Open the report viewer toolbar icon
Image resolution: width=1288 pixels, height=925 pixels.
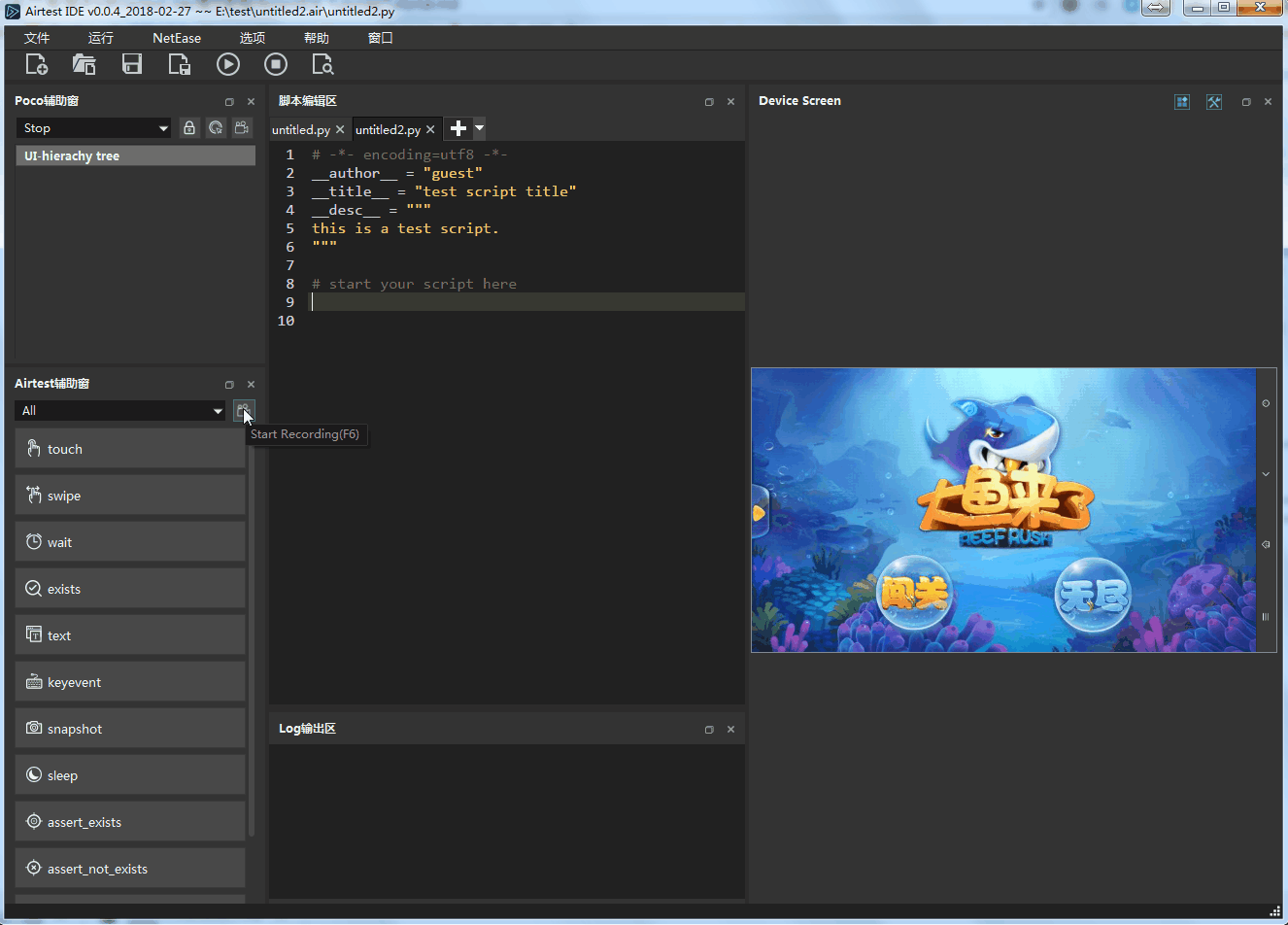pos(322,64)
